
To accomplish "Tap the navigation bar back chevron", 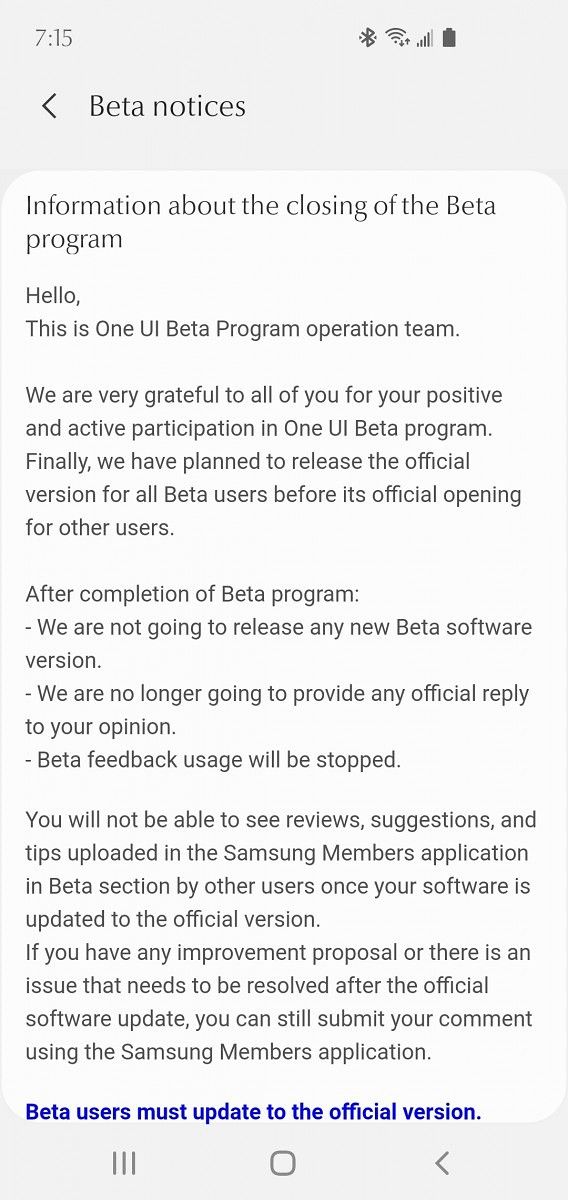I will [442, 1162].
